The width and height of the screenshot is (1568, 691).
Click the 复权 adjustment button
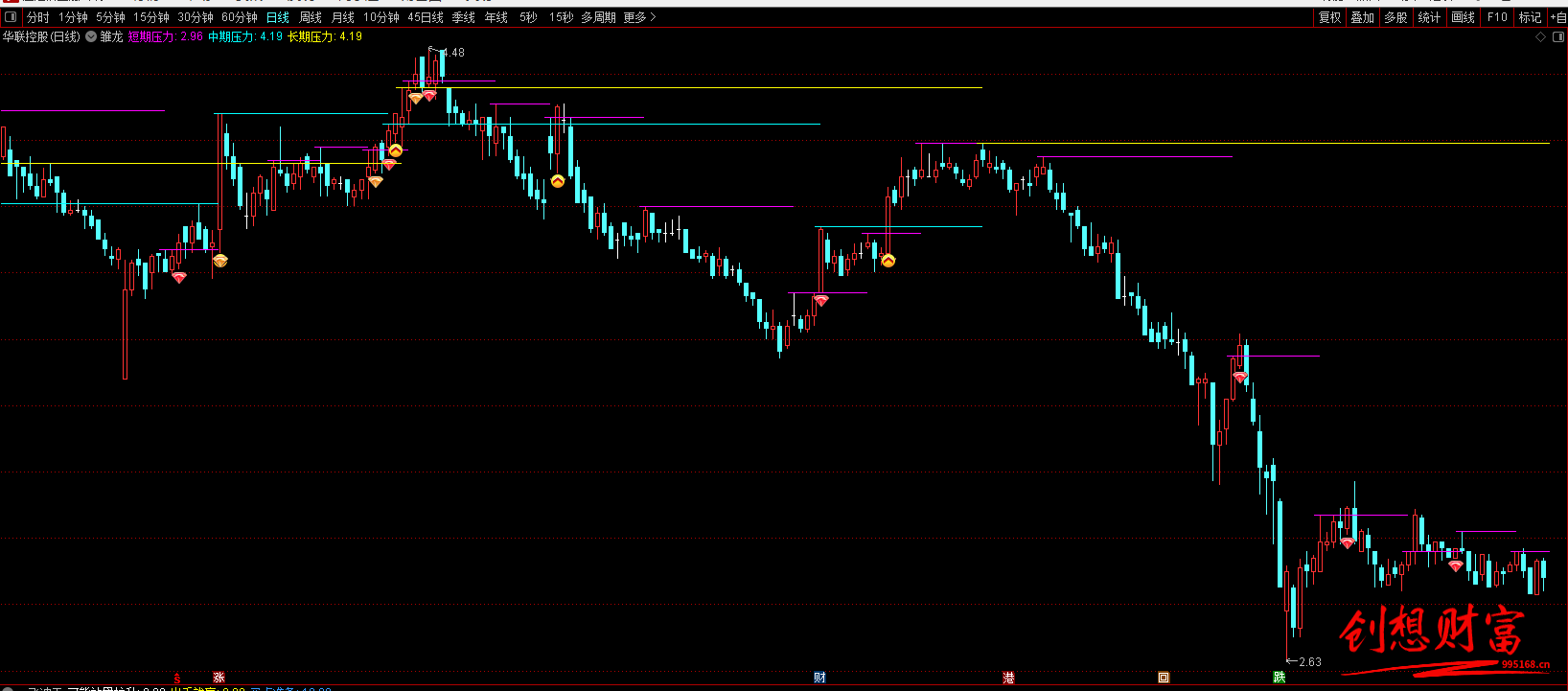1329,17
